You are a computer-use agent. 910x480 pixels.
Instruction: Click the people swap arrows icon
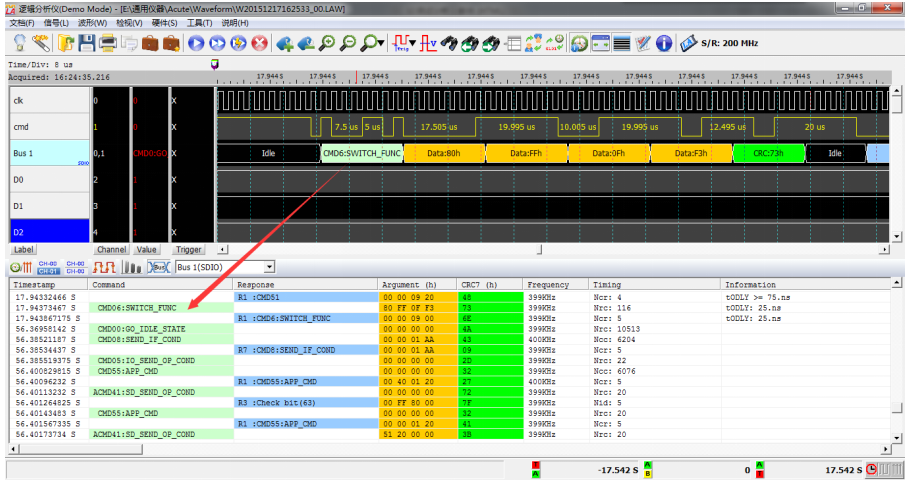point(533,43)
